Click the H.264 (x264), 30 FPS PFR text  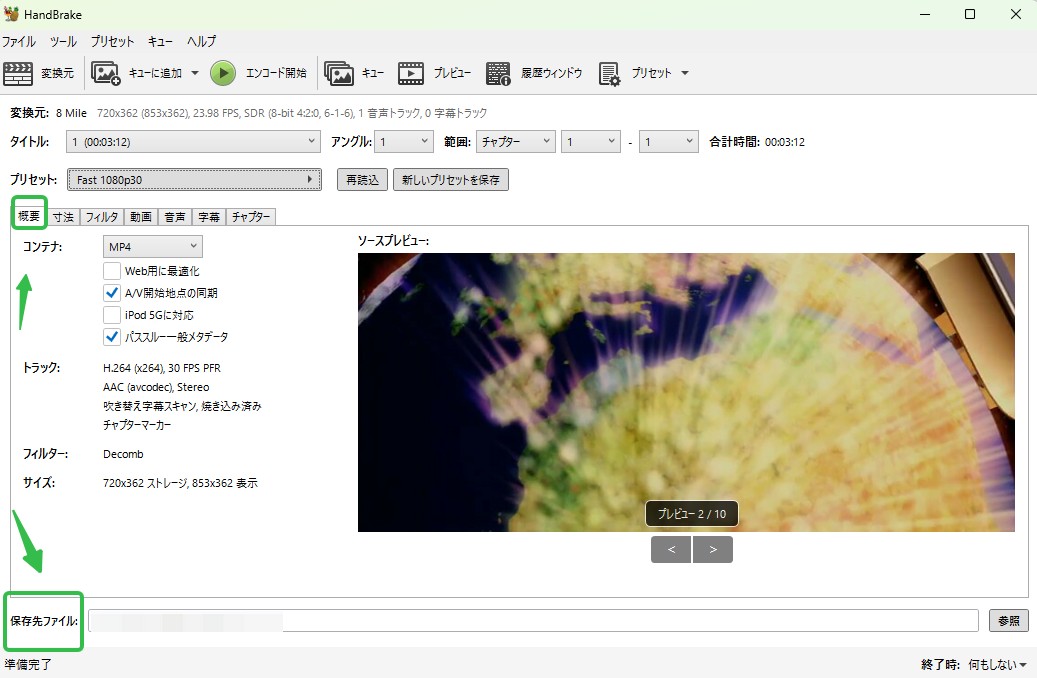(x=162, y=368)
